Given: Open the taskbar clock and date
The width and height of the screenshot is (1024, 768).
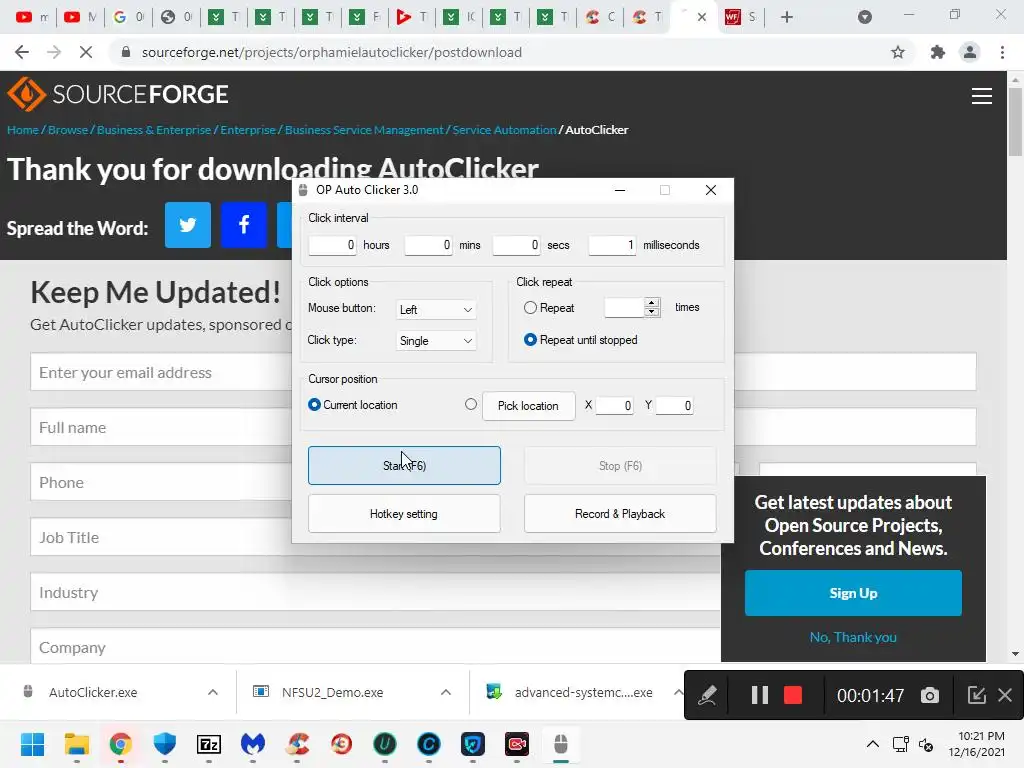Looking at the screenshot, I should [x=977, y=744].
